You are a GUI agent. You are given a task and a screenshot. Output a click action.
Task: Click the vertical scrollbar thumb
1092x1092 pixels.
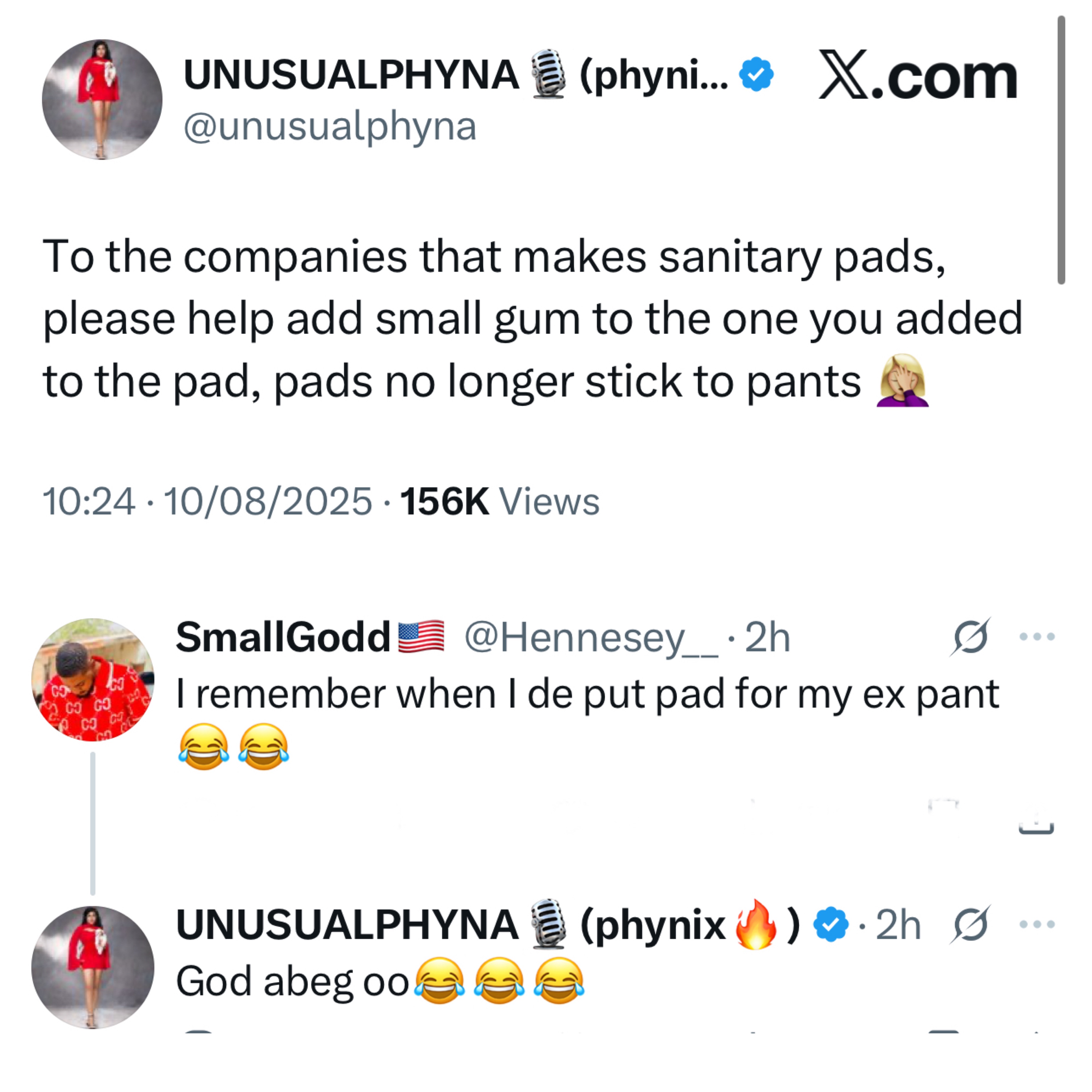(1061, 150)
